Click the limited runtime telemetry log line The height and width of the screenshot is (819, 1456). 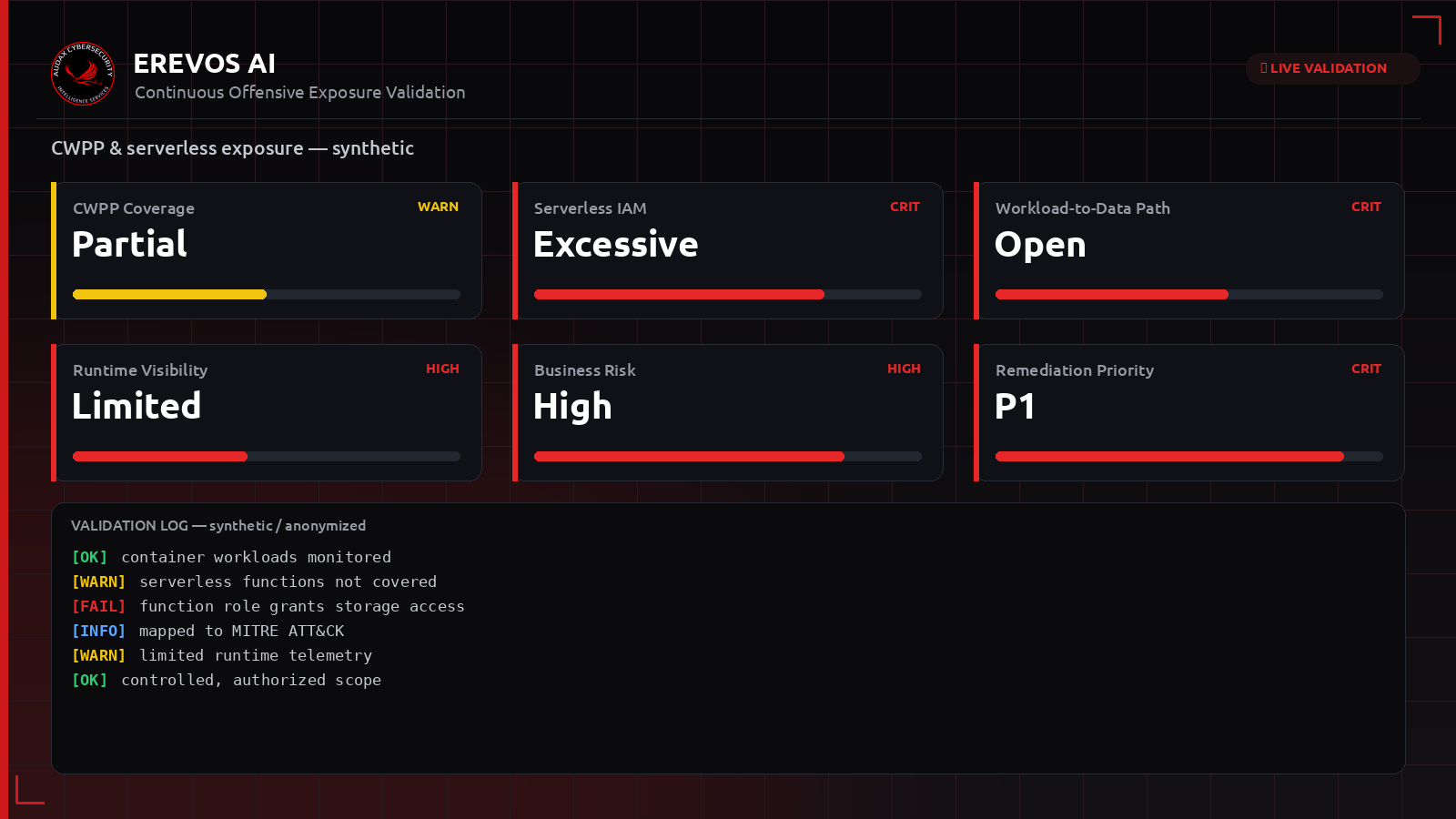click(221, 655)
